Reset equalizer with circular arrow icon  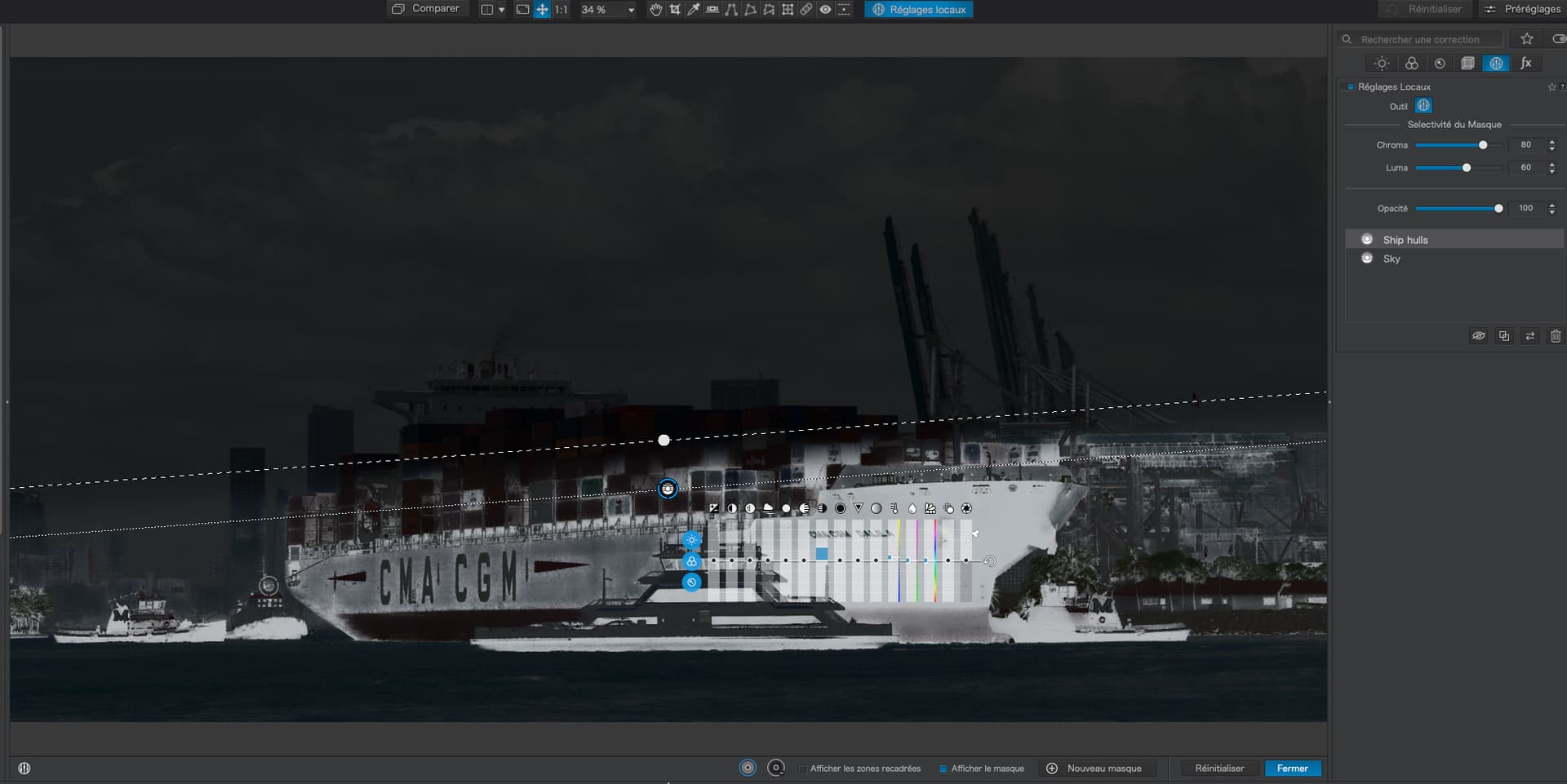pos(989,561)
